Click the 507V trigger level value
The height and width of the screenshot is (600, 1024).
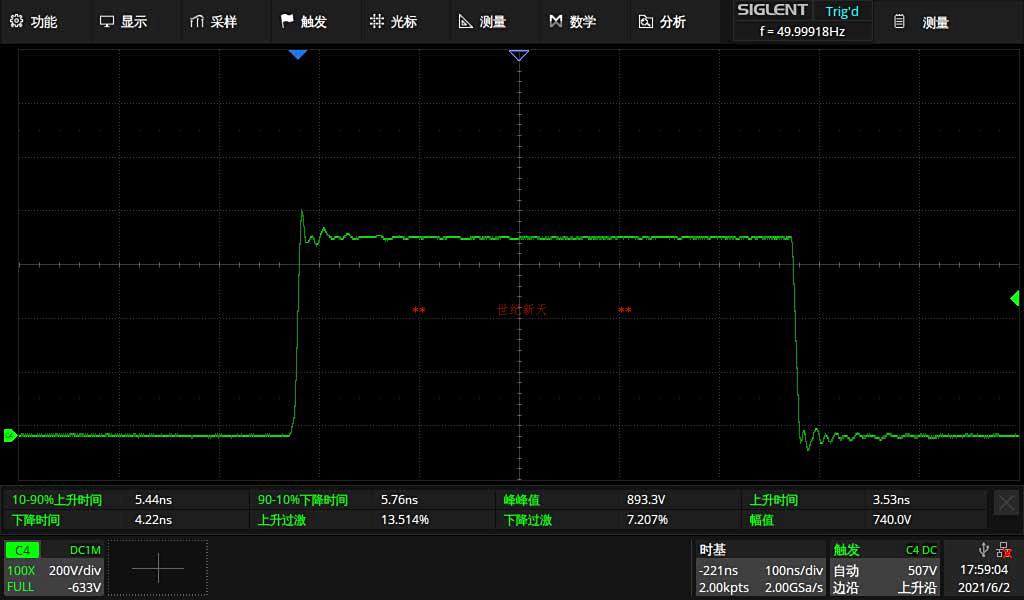pyautogui.click(x=922, y=571)
